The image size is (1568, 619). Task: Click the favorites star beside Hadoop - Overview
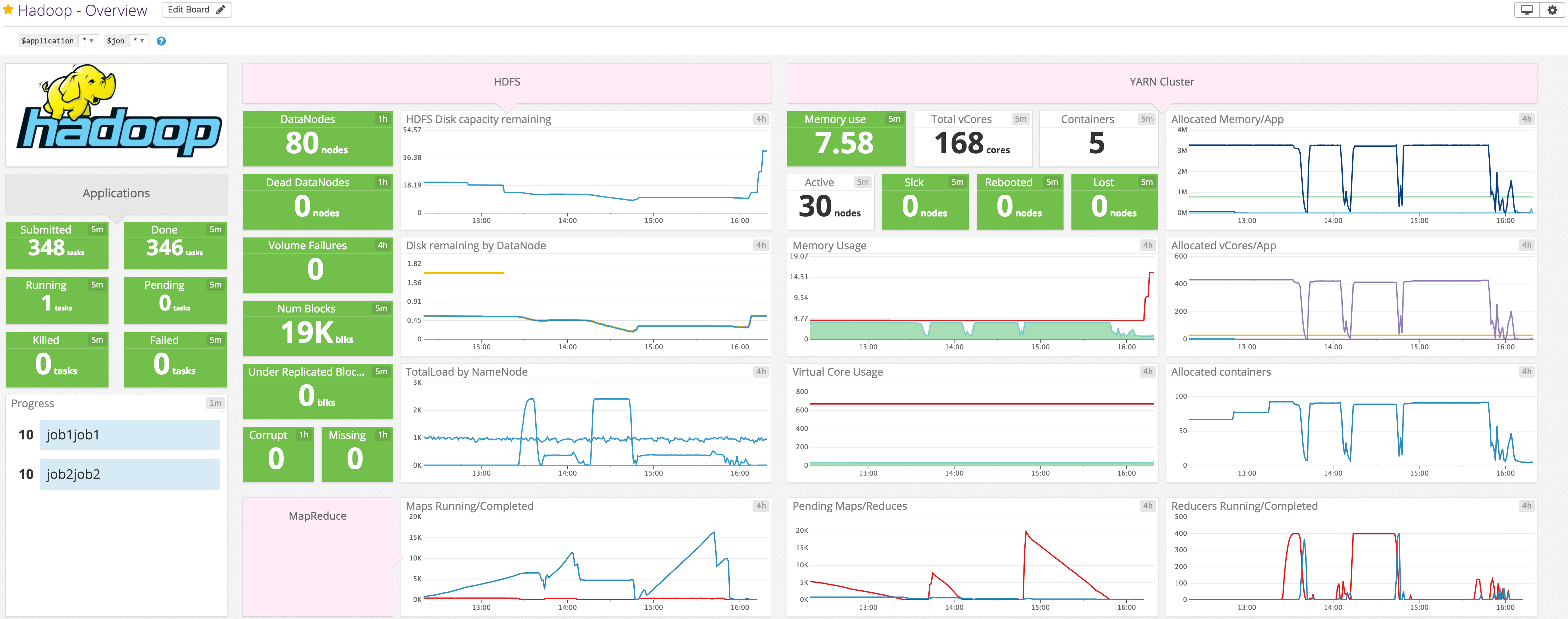(8, 9)
